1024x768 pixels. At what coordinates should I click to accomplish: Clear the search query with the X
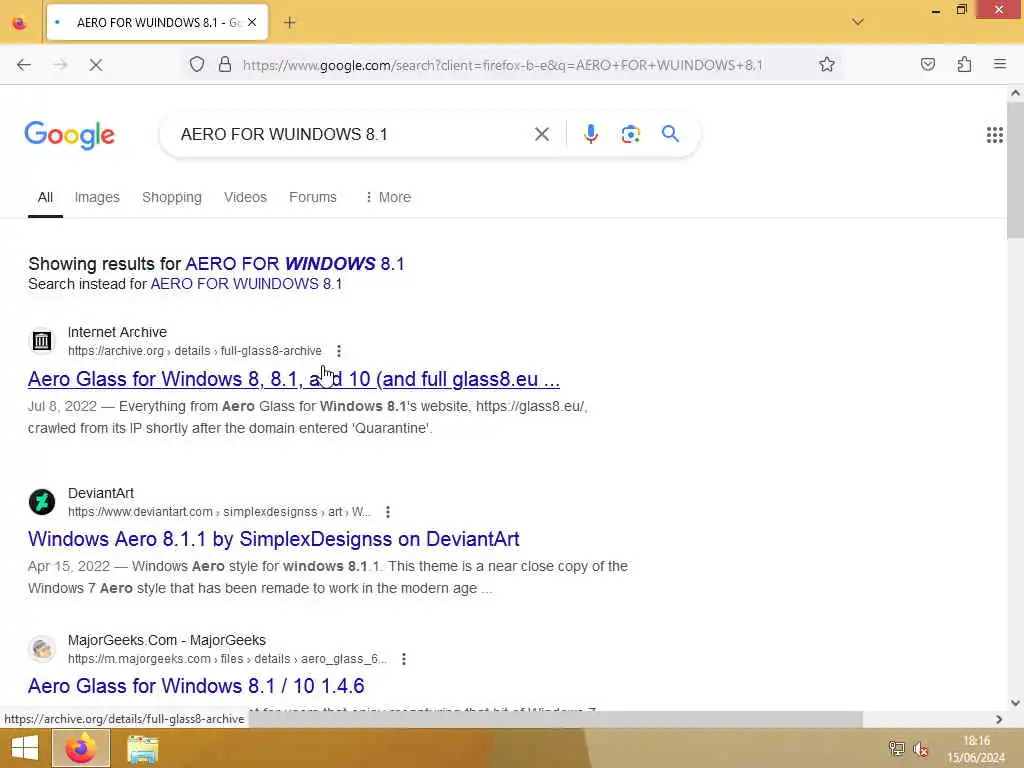tap(541, 135)
